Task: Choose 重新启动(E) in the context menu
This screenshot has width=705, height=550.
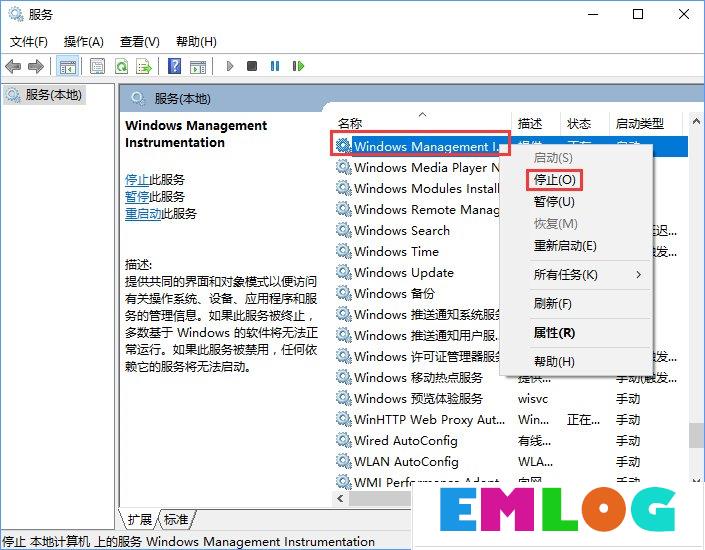Action: pos(565,246)
